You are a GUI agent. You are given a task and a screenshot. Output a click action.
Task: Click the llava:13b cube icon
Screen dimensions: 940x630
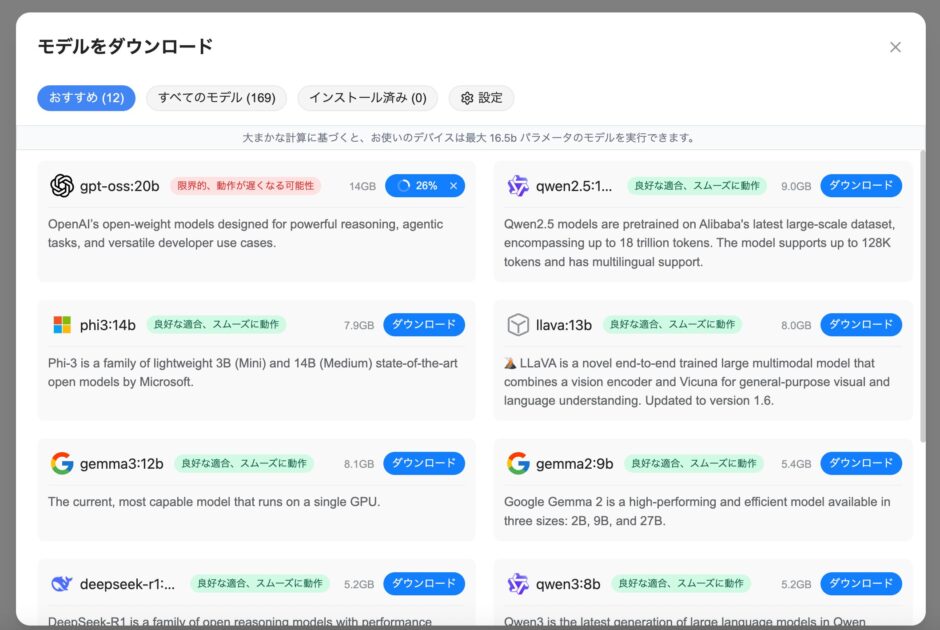518,325
